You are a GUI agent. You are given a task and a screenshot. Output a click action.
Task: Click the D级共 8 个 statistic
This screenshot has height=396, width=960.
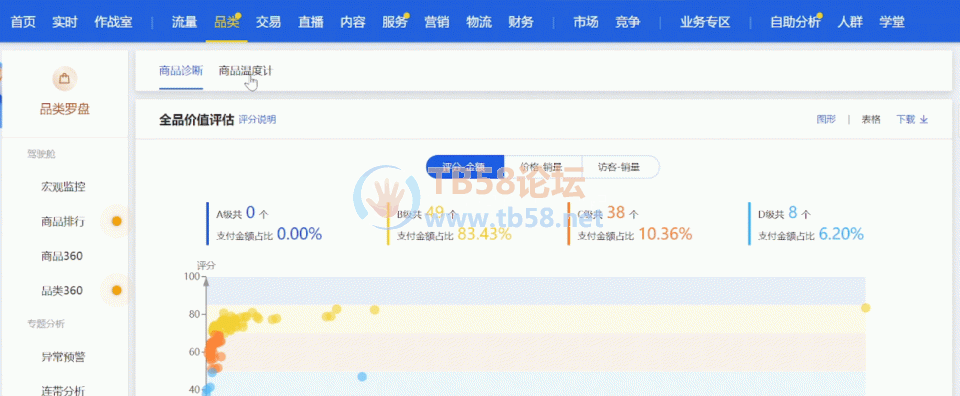(x=785, y=214)
